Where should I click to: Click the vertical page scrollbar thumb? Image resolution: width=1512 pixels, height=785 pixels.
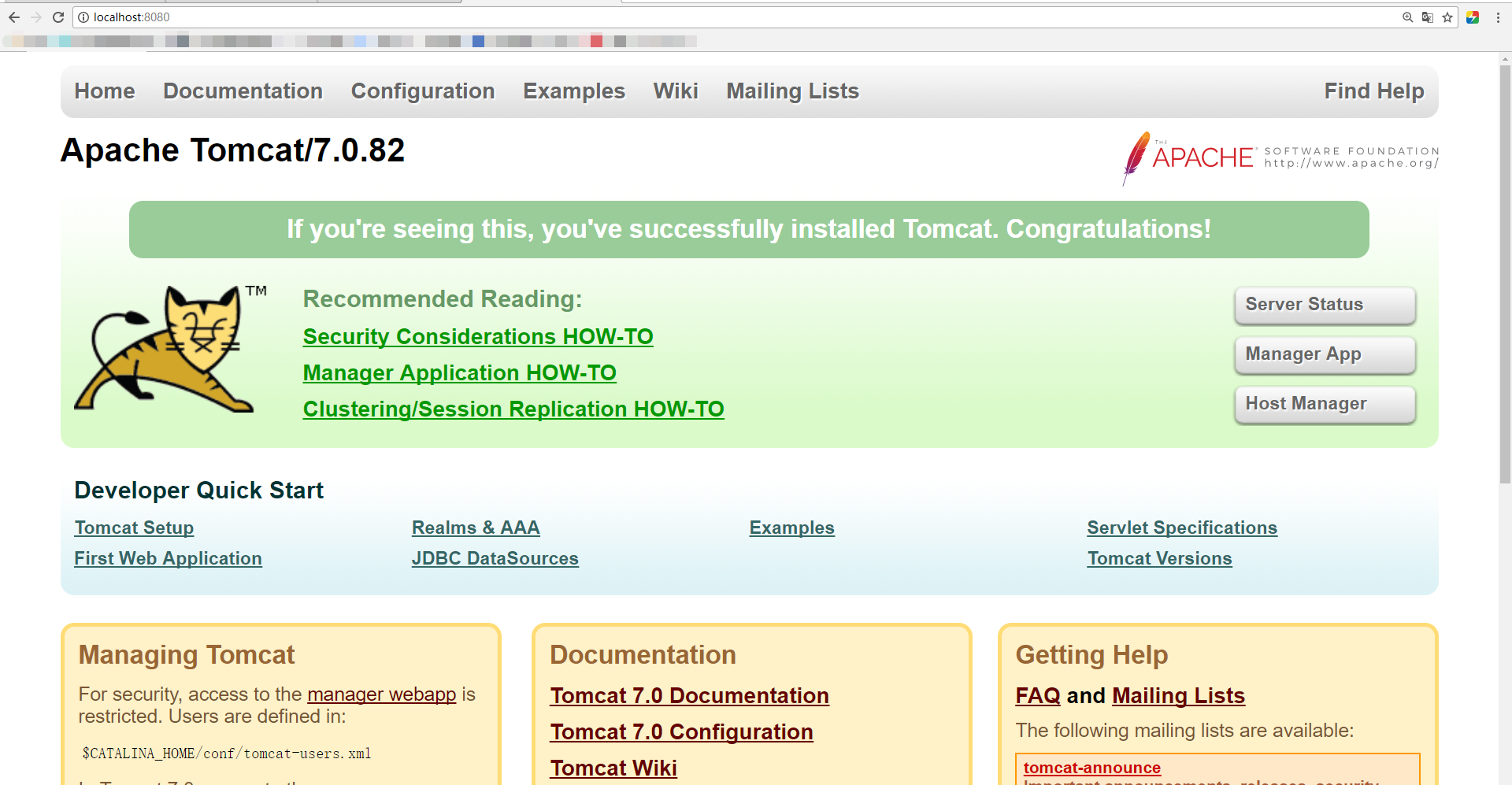coord(1505,274)
